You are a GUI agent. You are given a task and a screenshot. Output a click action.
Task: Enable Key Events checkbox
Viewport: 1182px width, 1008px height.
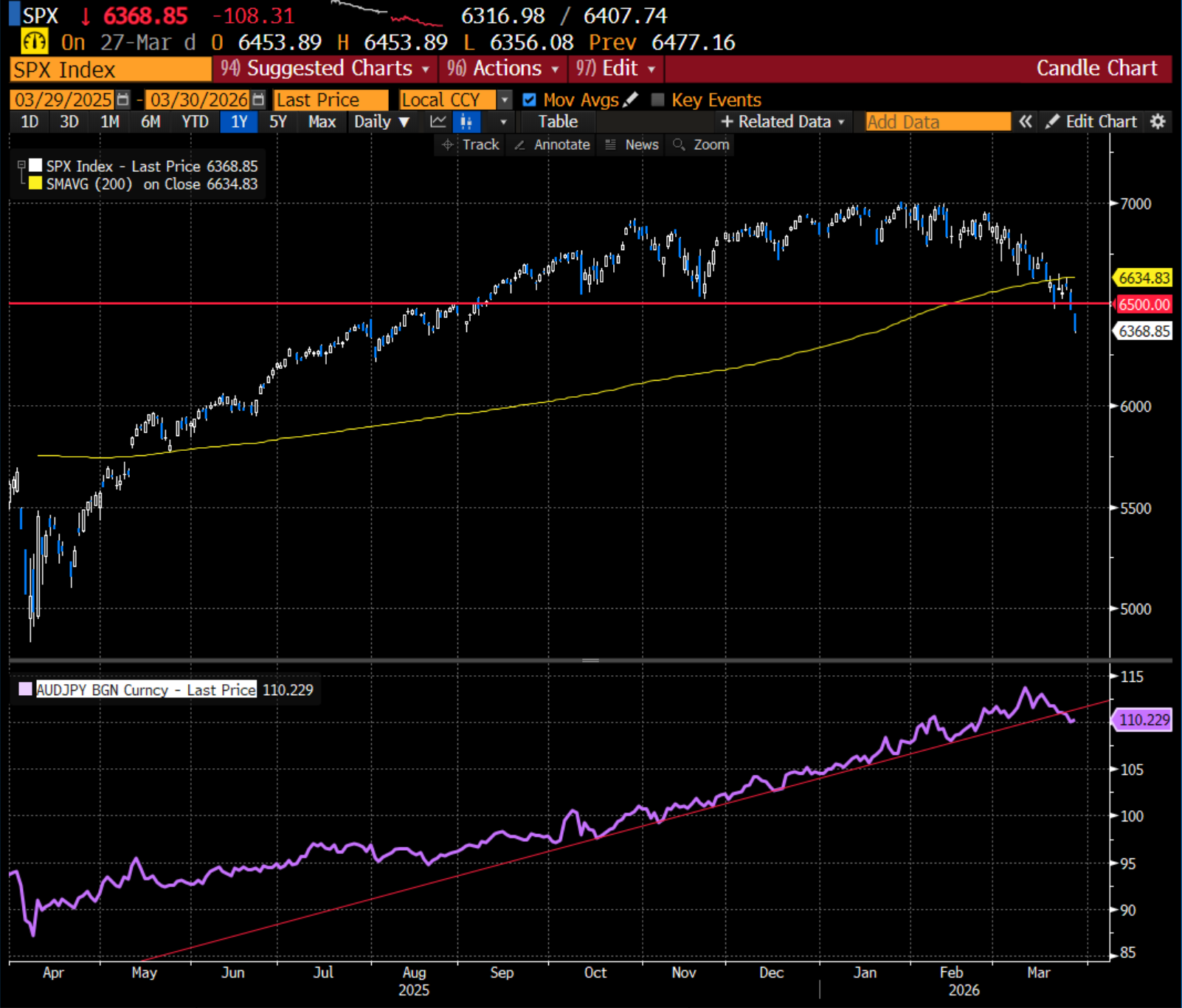pos(658,100)
